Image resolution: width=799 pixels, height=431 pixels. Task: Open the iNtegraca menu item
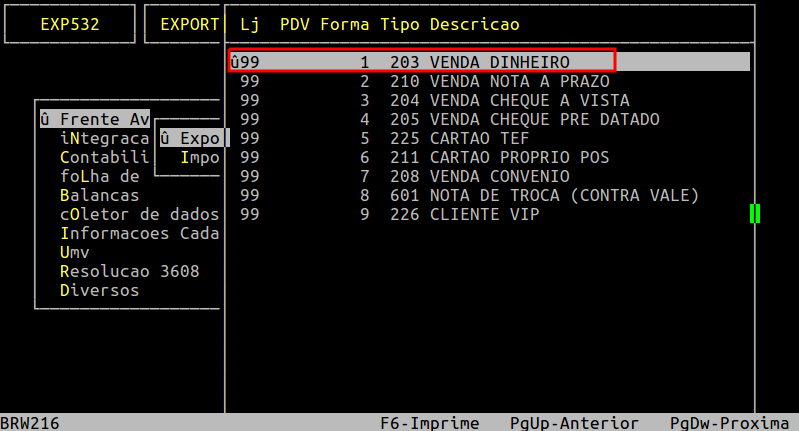tap(104, 138)
